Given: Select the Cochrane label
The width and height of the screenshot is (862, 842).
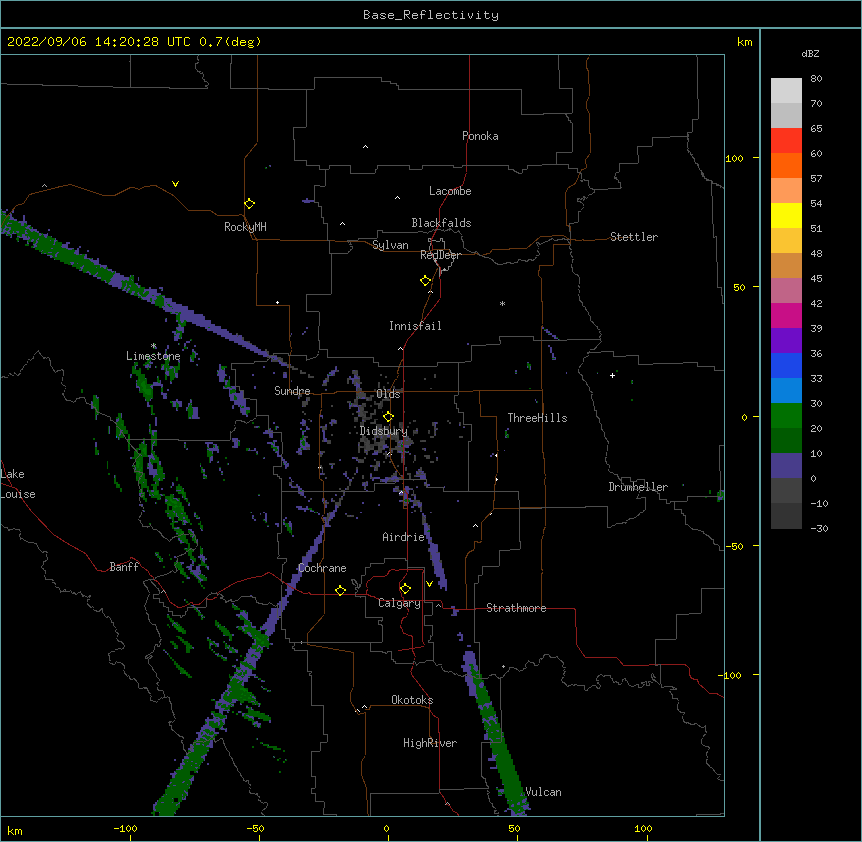Looking at the screenshot, I should (322, 568).
